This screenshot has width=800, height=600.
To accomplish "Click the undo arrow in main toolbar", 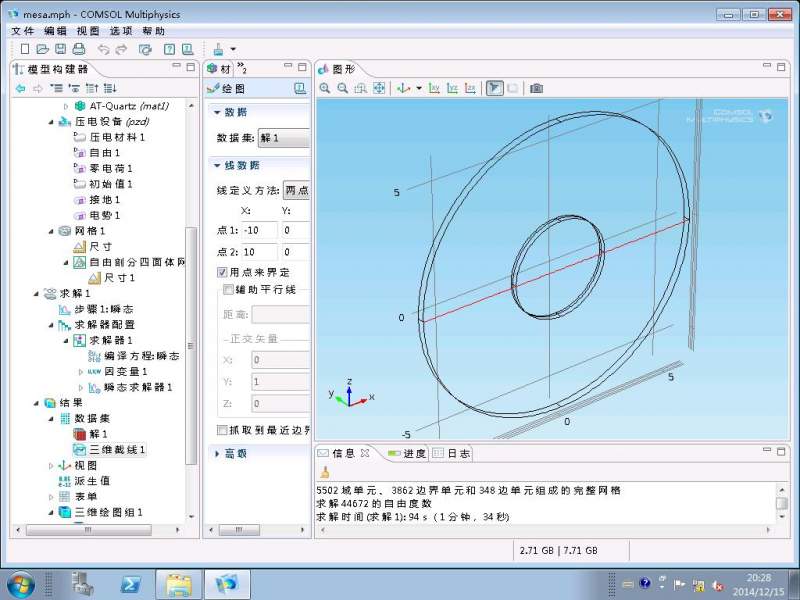I will [x=103, y=49].
